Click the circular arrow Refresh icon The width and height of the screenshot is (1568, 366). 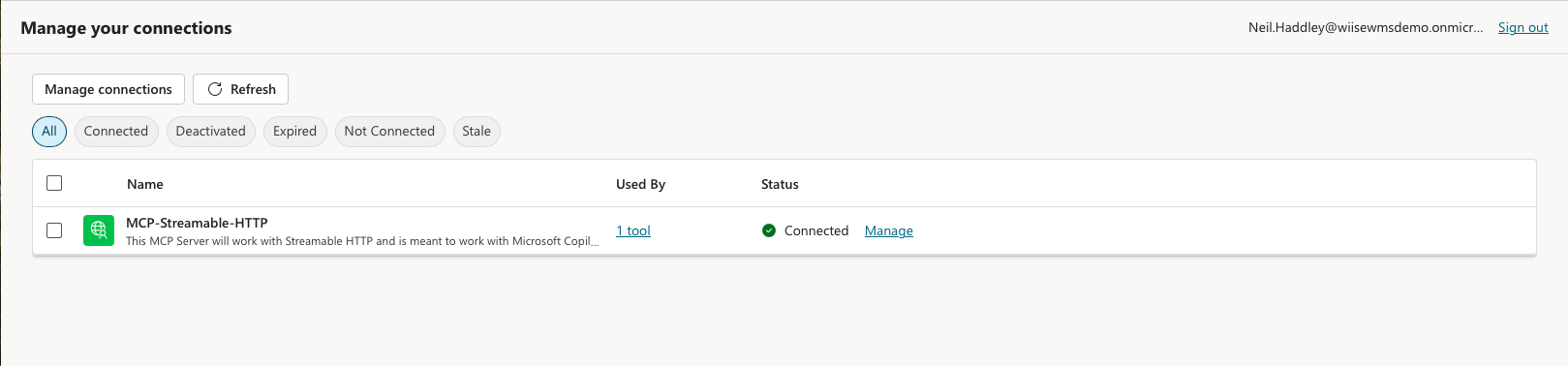pyautogui.click(x=215, y=89)
